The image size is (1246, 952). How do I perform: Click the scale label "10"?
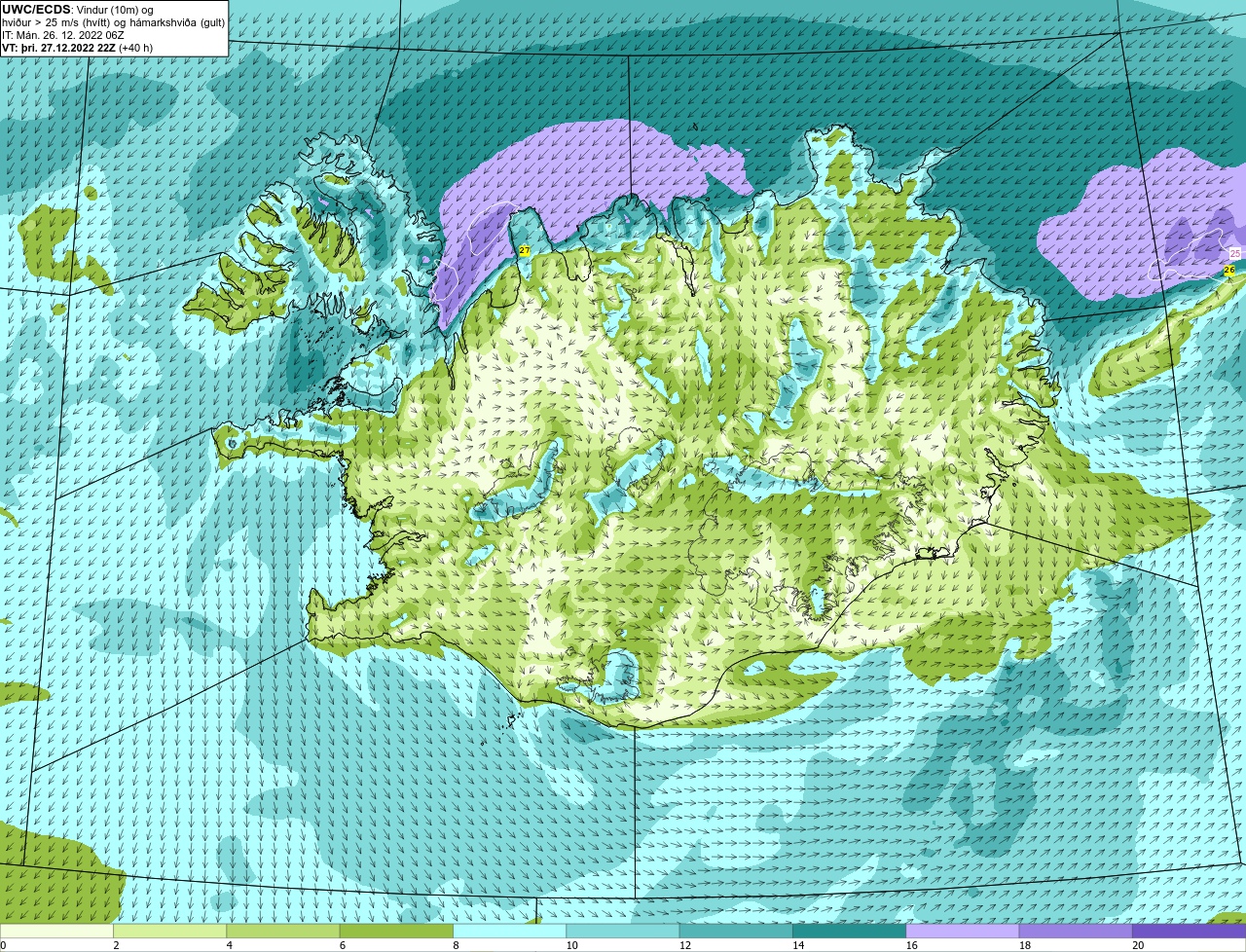[571, 944]
